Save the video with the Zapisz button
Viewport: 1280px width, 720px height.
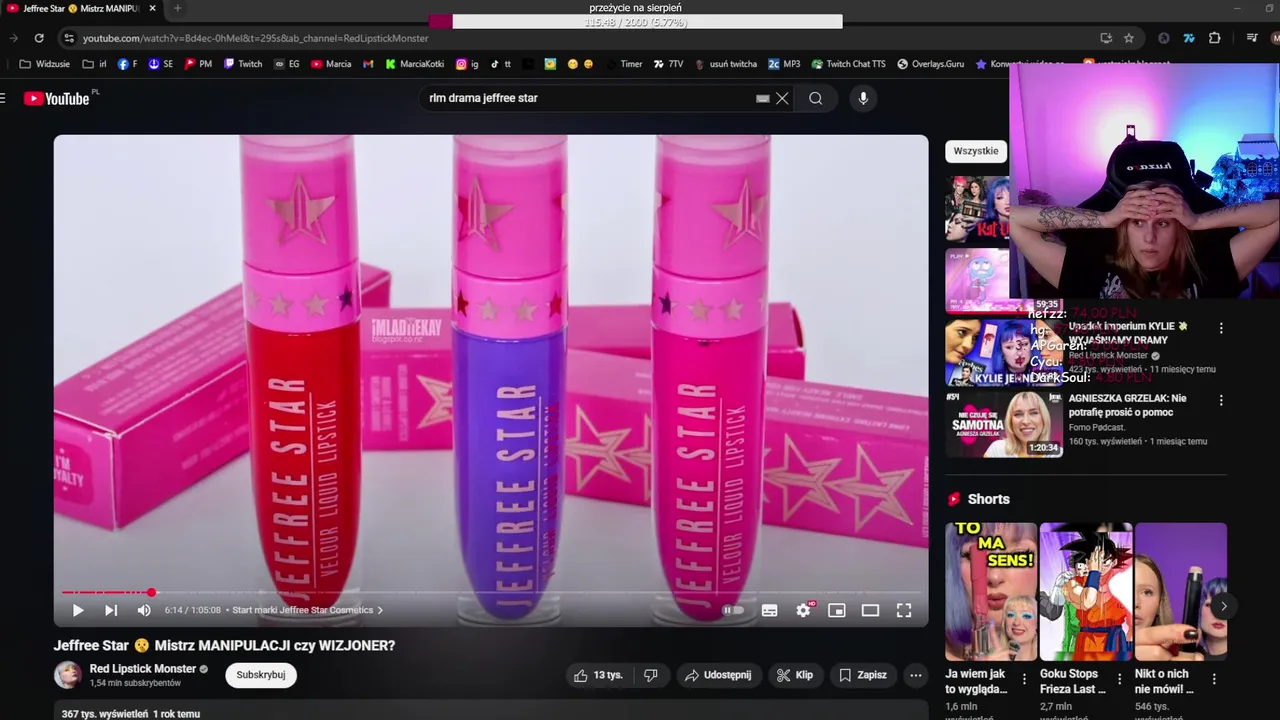pyautogui.click(x=863, y=675)
